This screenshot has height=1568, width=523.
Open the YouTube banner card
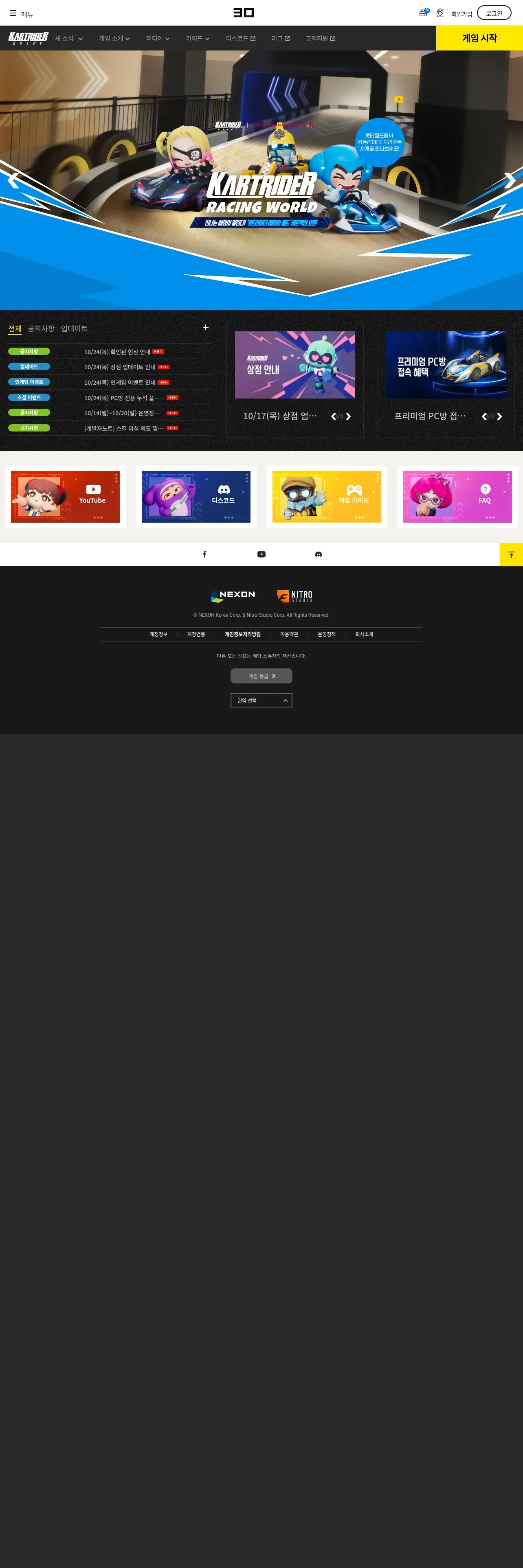[x=65, y=497]
